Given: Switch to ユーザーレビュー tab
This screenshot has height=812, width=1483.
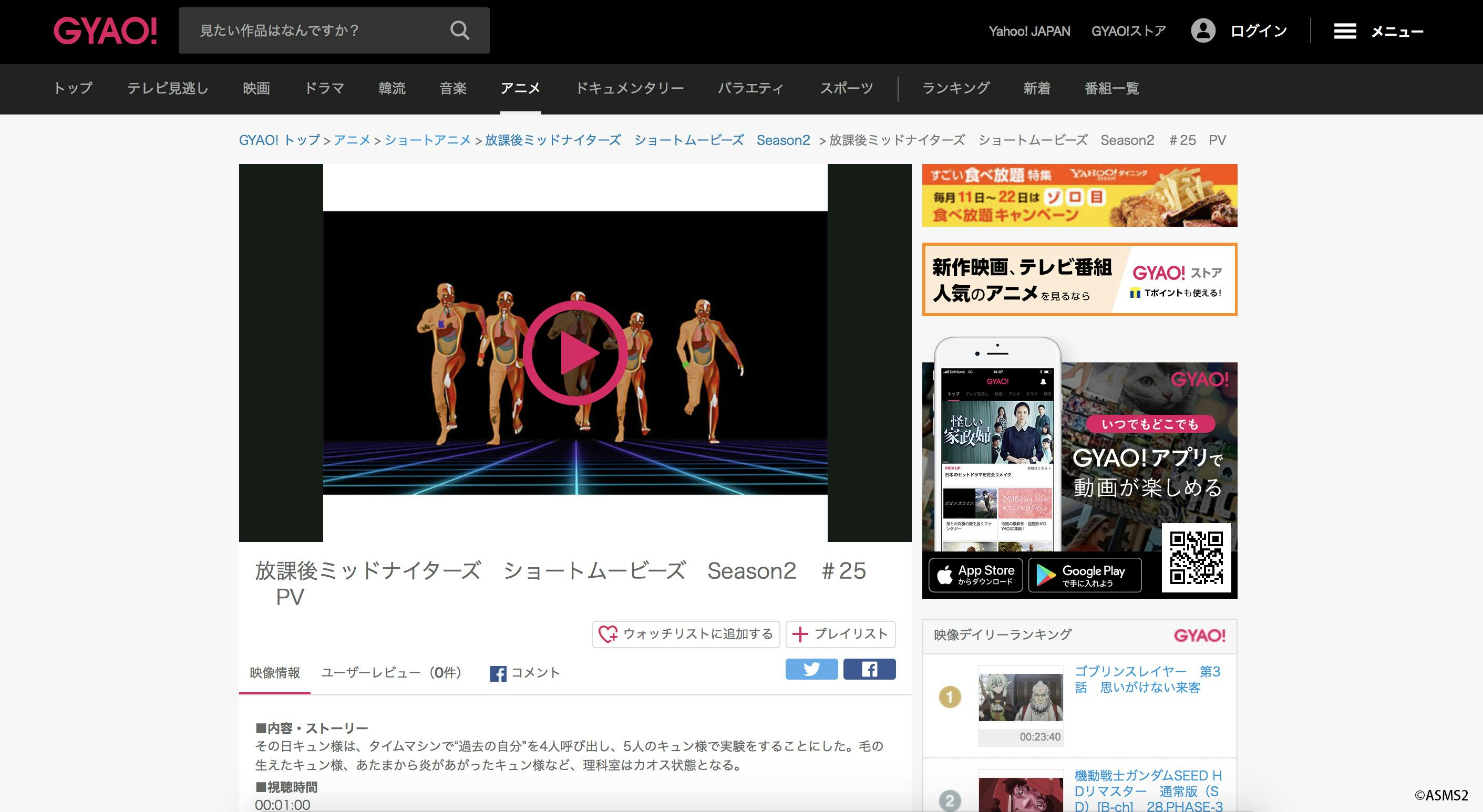Looking at the screenshot, I should pyautogui.click(x=392, y=672).
